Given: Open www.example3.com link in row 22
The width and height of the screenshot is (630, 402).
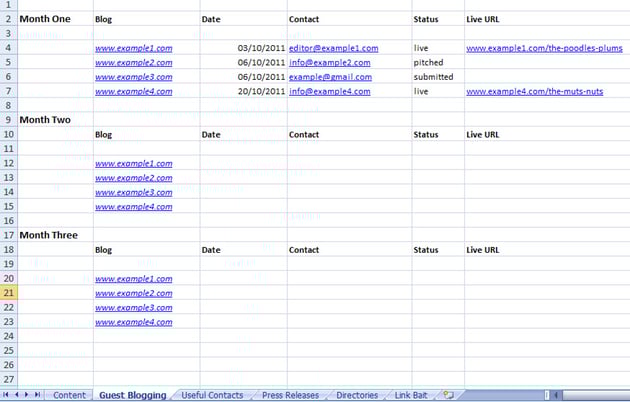Looking at the screenshot, I should coord(134,308).
